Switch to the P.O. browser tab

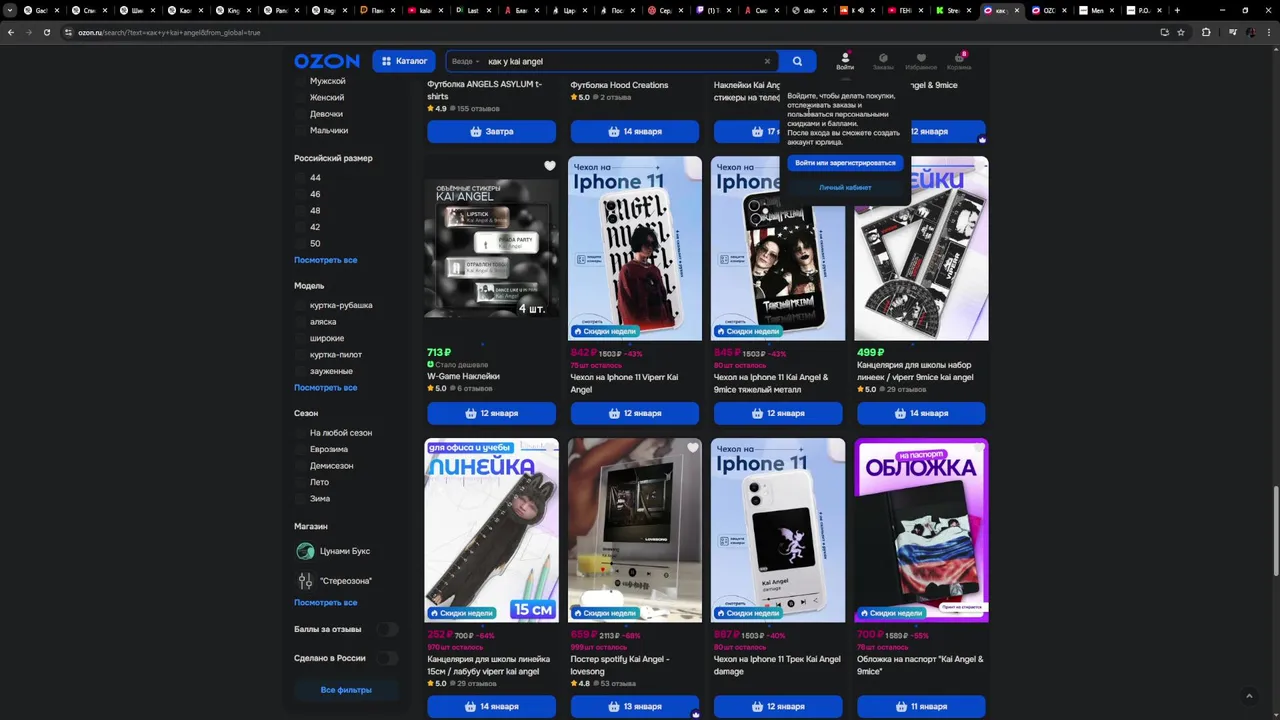pos(1145,10)
